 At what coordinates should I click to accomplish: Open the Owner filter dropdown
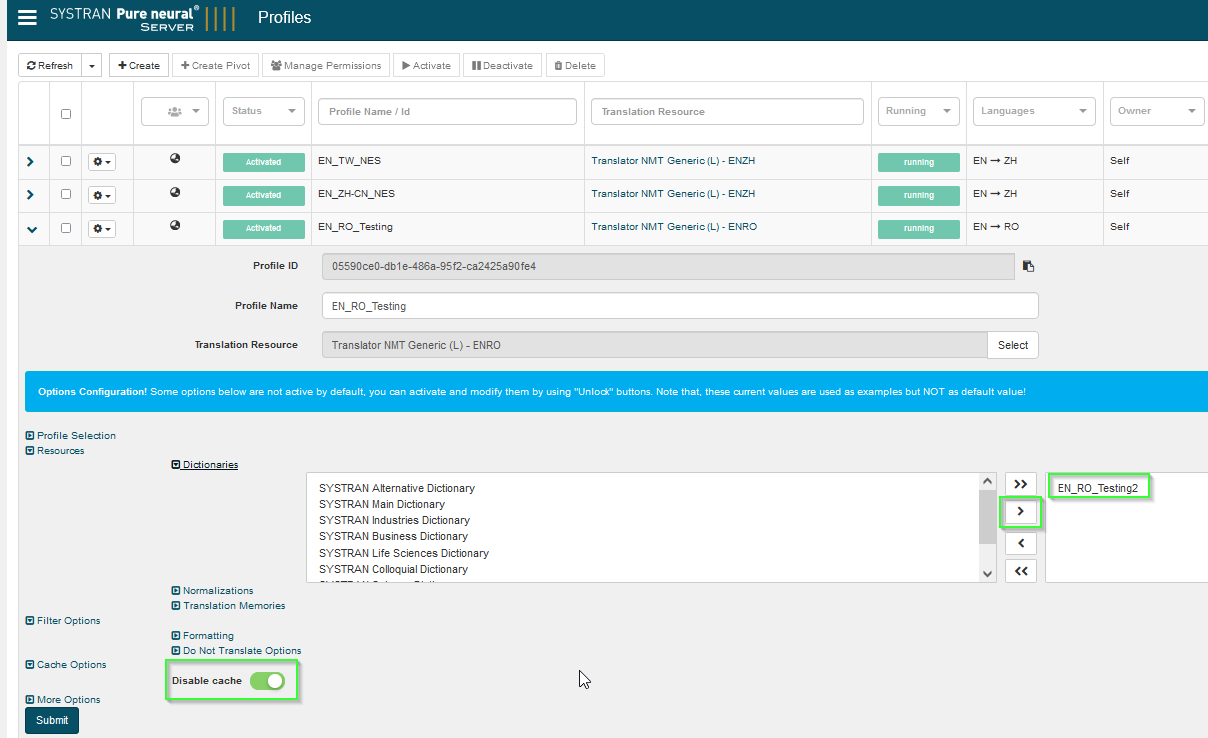(x=1156, y=111)
